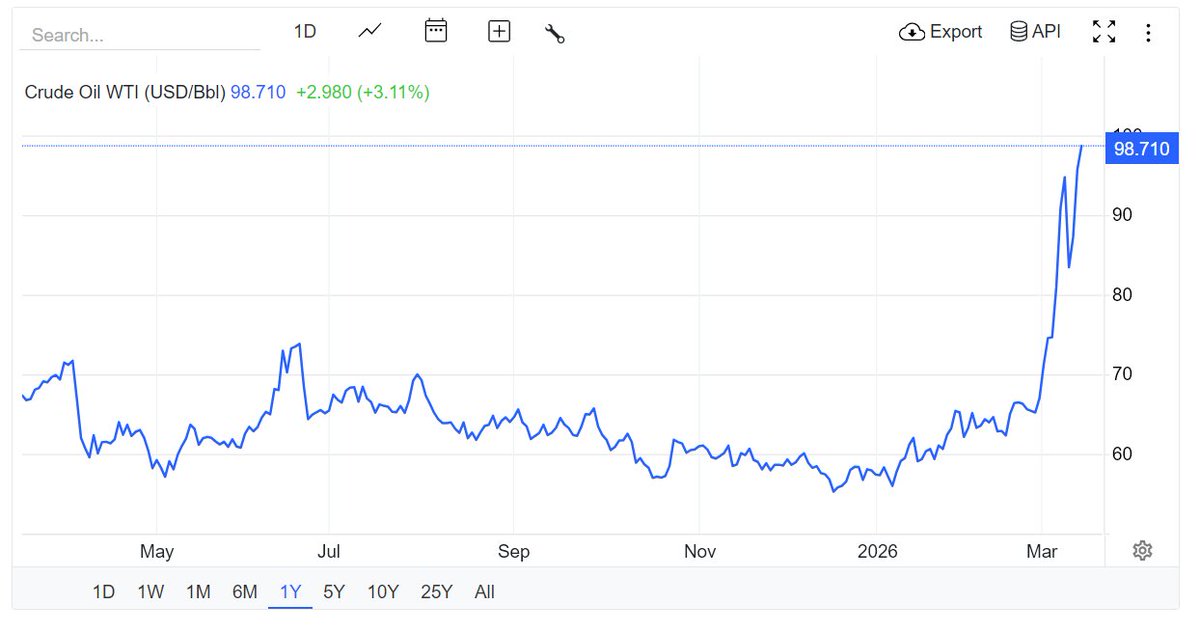This screenshot has height=632, width=1200.
Task: Click the 80 price axis label
Action: tap(1123, 294)
